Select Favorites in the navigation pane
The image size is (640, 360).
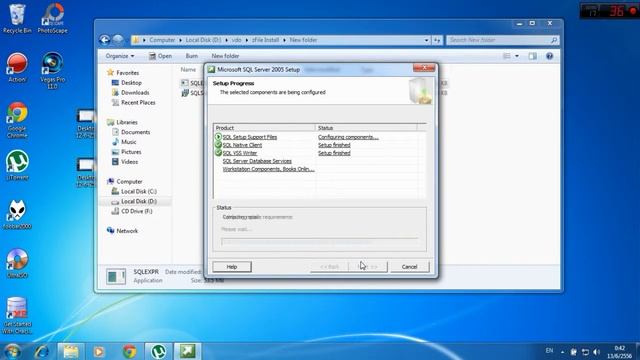[127, 73]
